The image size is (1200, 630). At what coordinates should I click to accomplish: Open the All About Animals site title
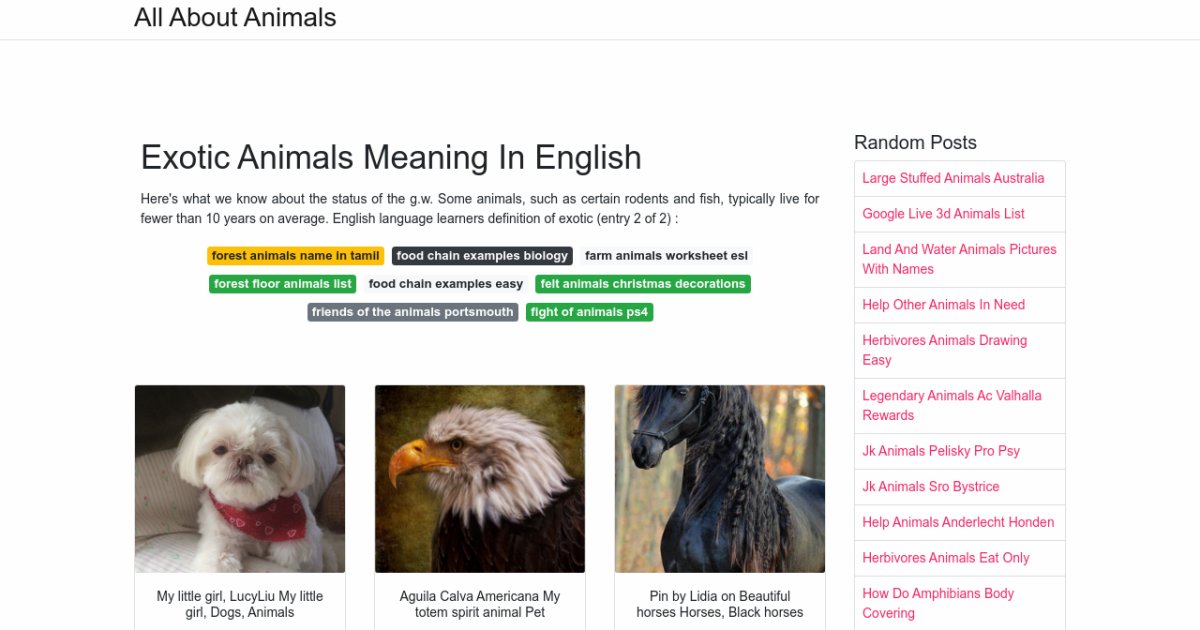(235, 18)
